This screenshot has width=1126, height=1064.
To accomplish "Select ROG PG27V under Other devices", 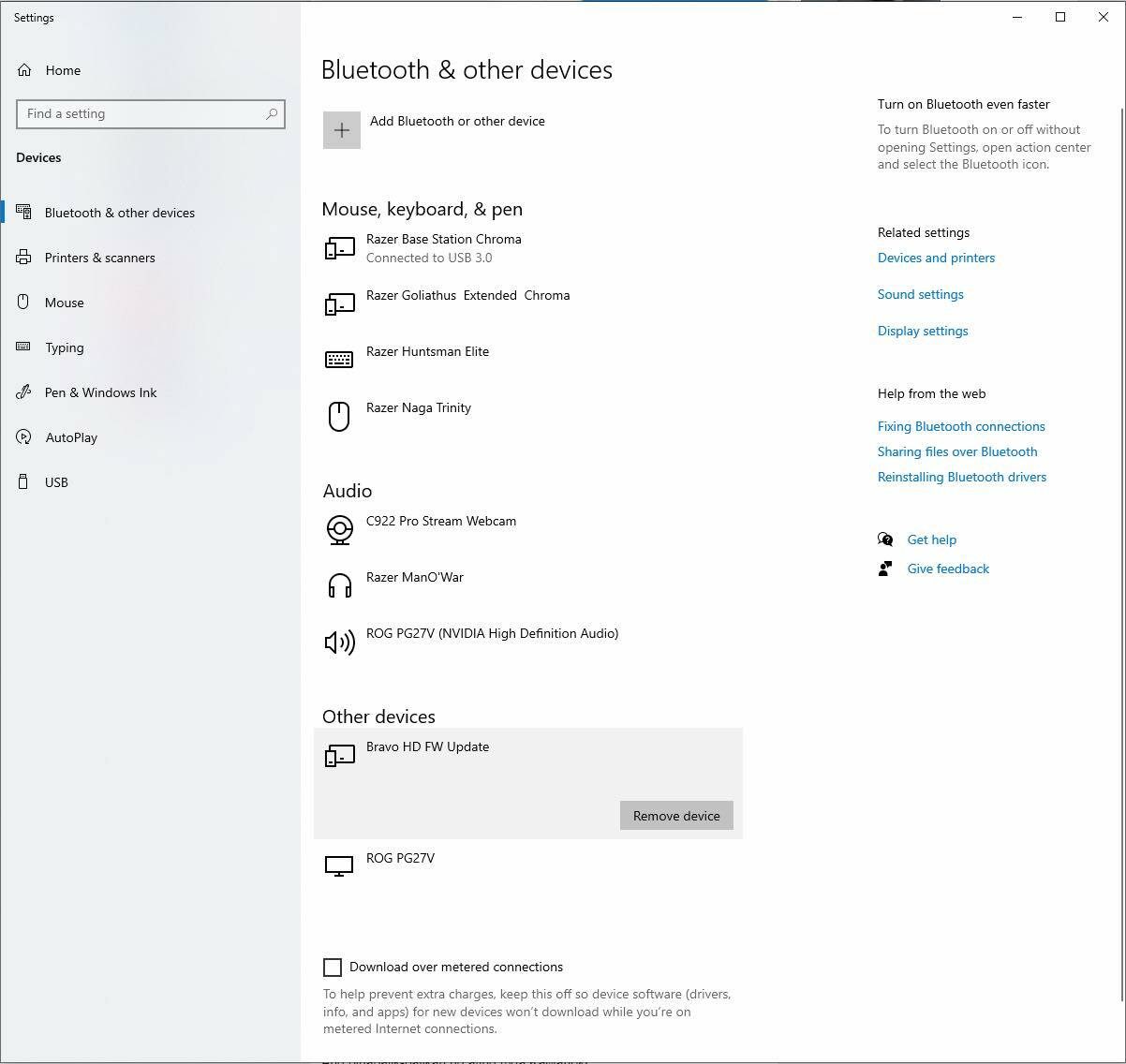I will click(400, 858).
